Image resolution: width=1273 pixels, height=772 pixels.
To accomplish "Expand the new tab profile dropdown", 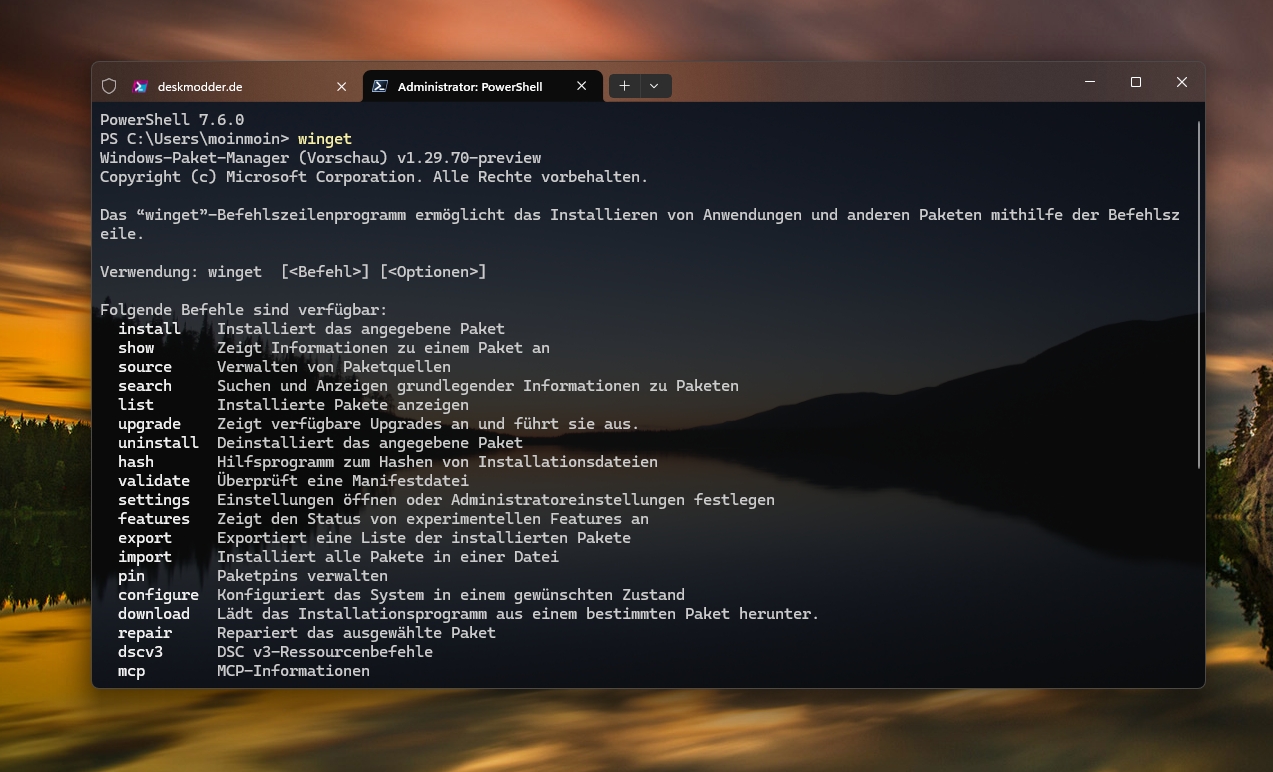I will [654, 86].
